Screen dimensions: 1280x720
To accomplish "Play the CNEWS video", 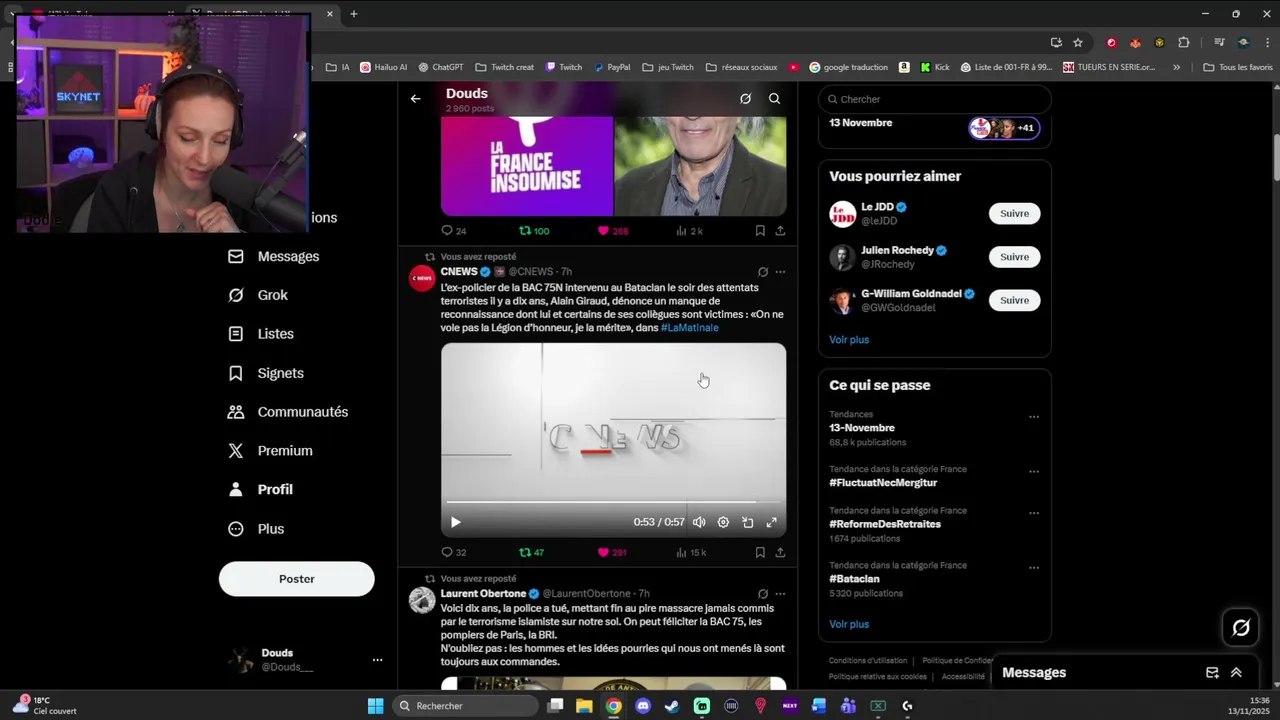I will point(456,522).
